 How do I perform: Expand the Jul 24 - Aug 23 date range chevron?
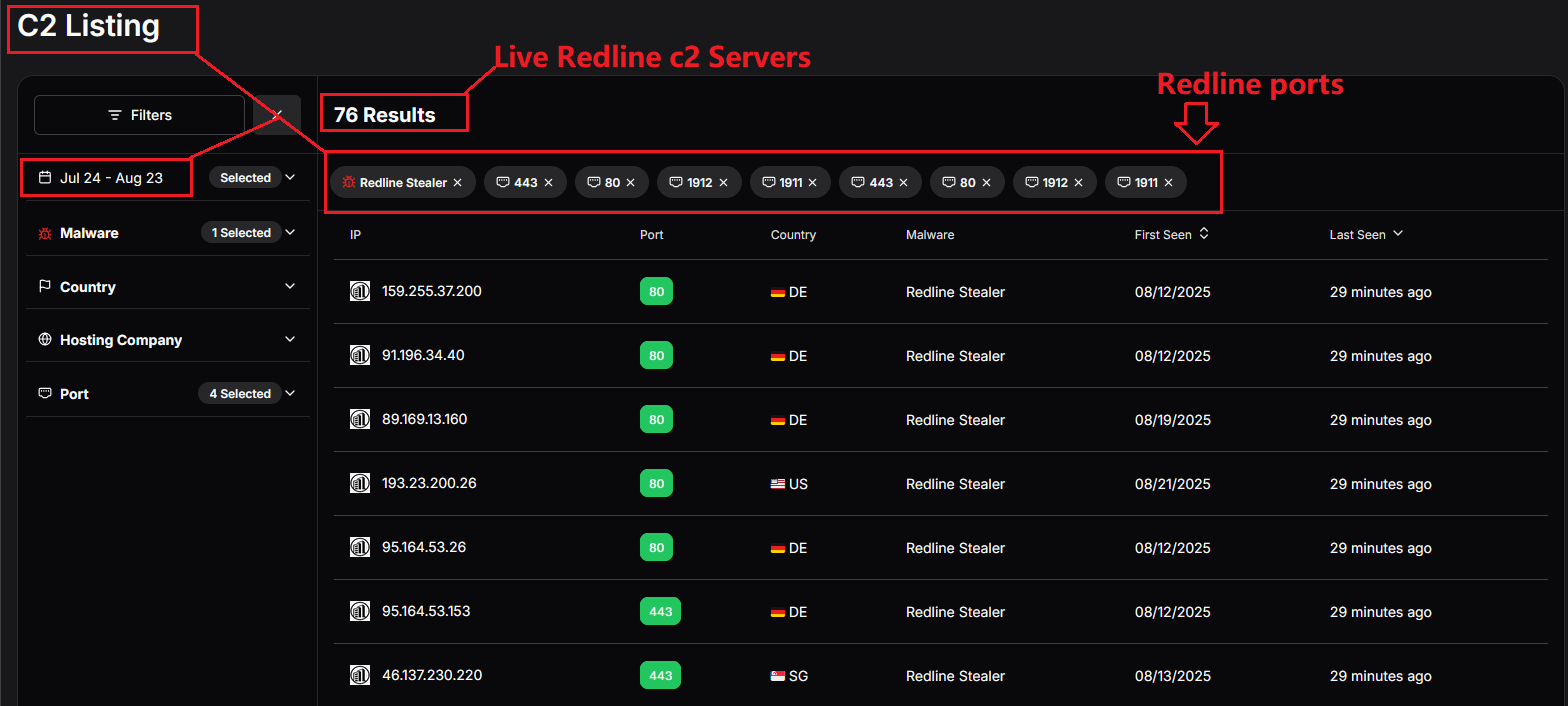(290, 178)
